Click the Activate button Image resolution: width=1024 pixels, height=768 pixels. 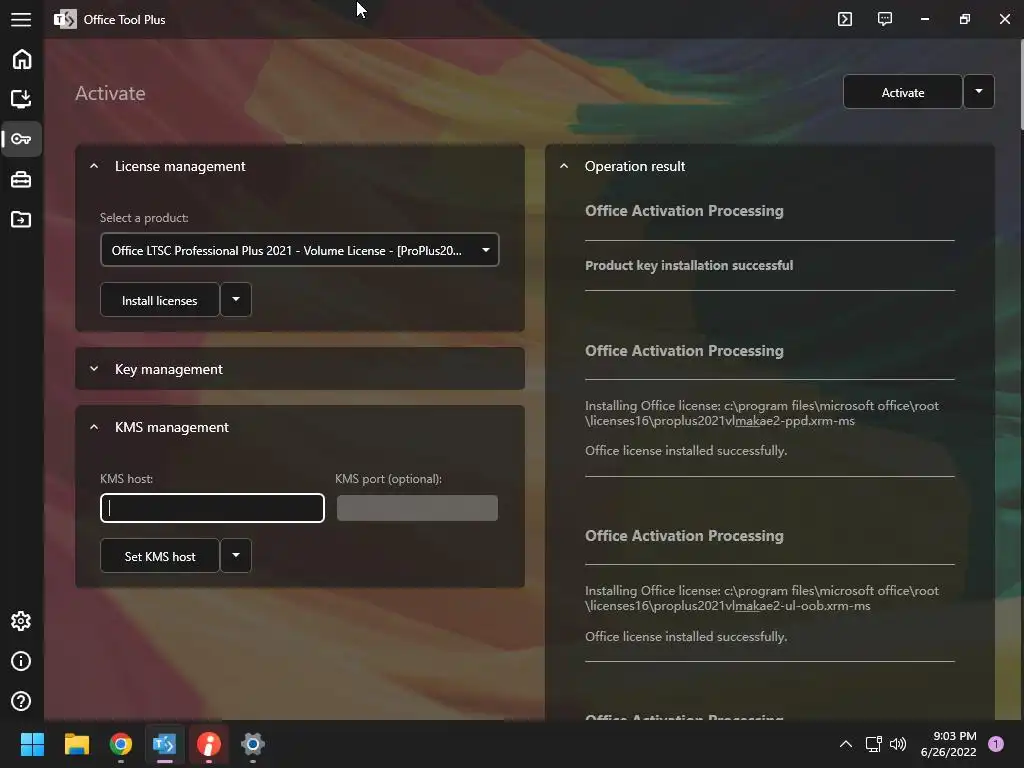pyautogui.click(x=903, y=92)
